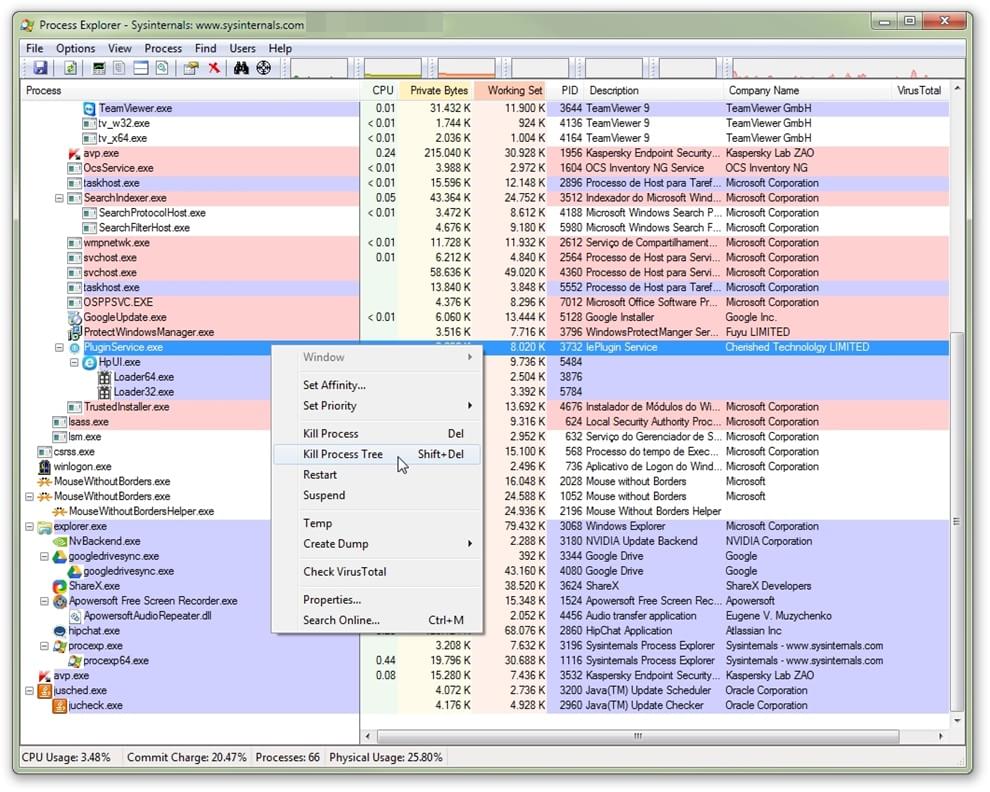Screen dimensions: 990x792
Task: Collapse the Apowersoft Free Screen Recorder.exe node
Action: click(44, 601)
